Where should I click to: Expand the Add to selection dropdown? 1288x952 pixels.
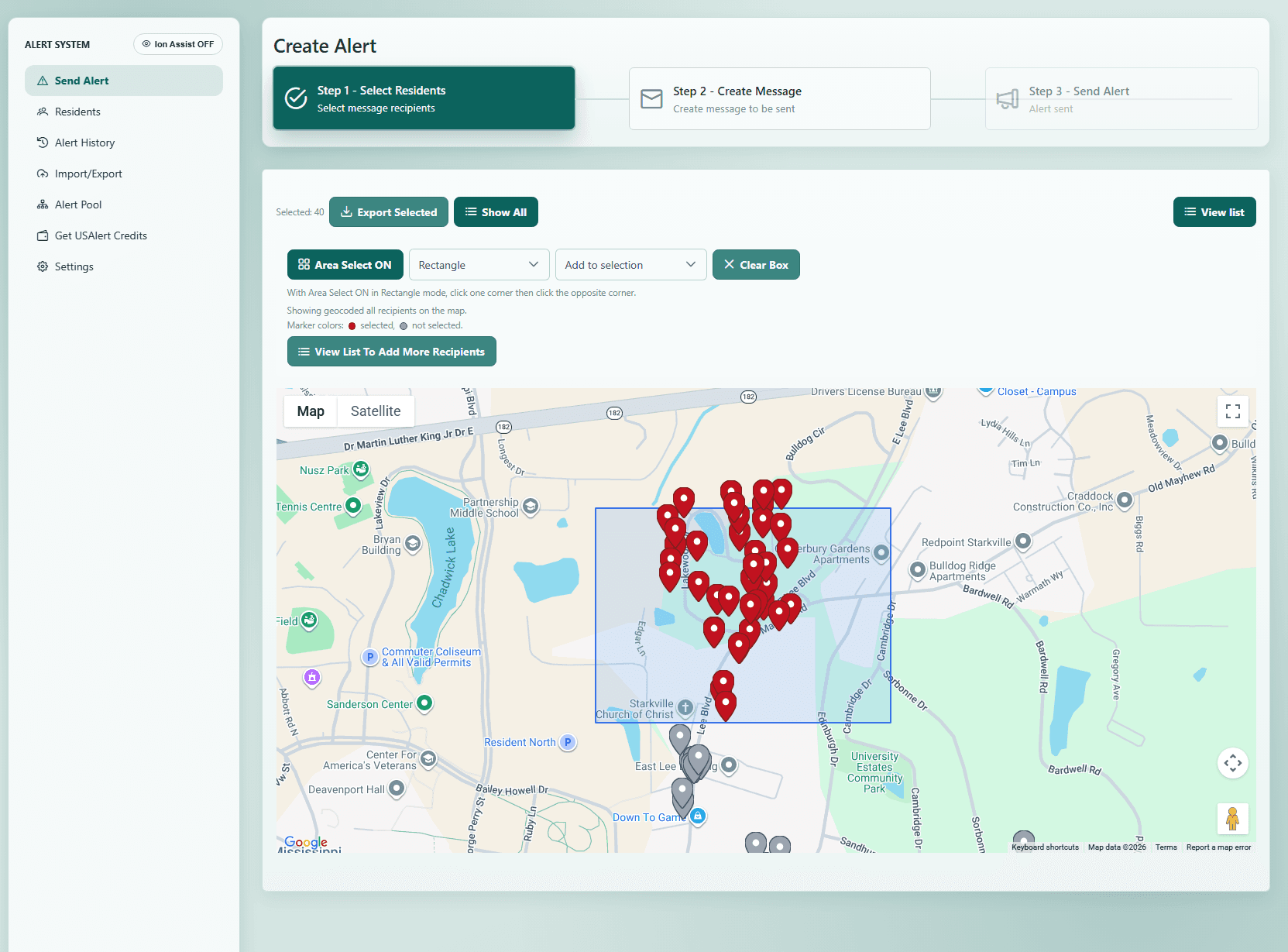click(x=630, y=265)
